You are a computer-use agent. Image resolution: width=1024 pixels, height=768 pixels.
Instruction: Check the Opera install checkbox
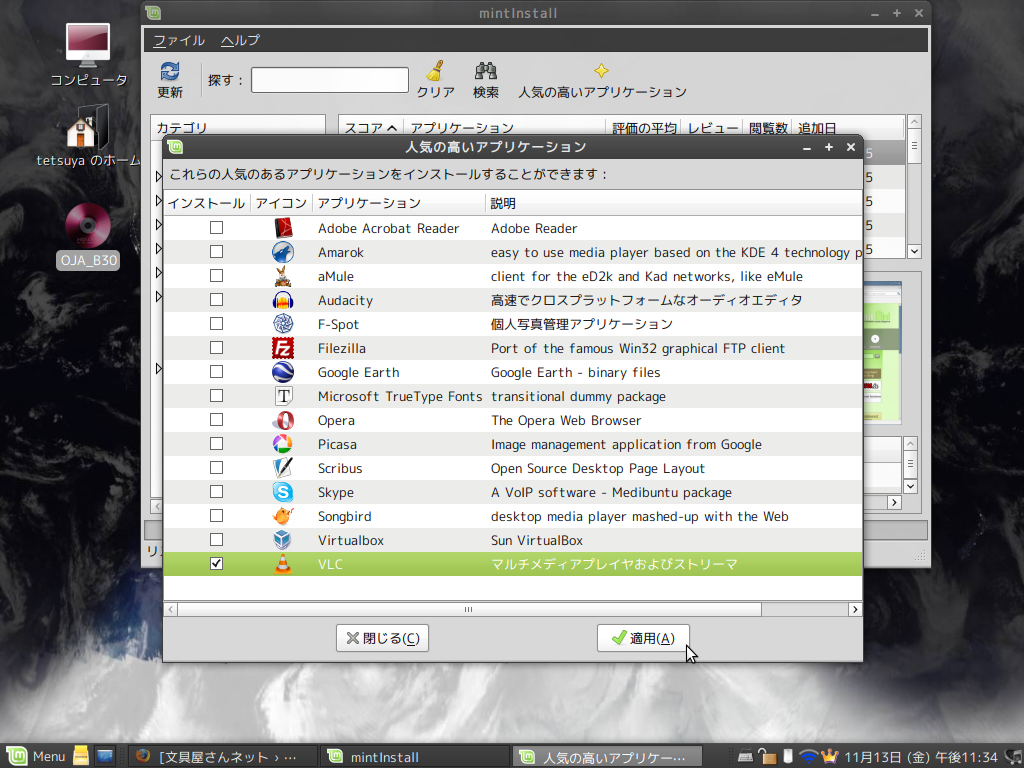(216, 421)
